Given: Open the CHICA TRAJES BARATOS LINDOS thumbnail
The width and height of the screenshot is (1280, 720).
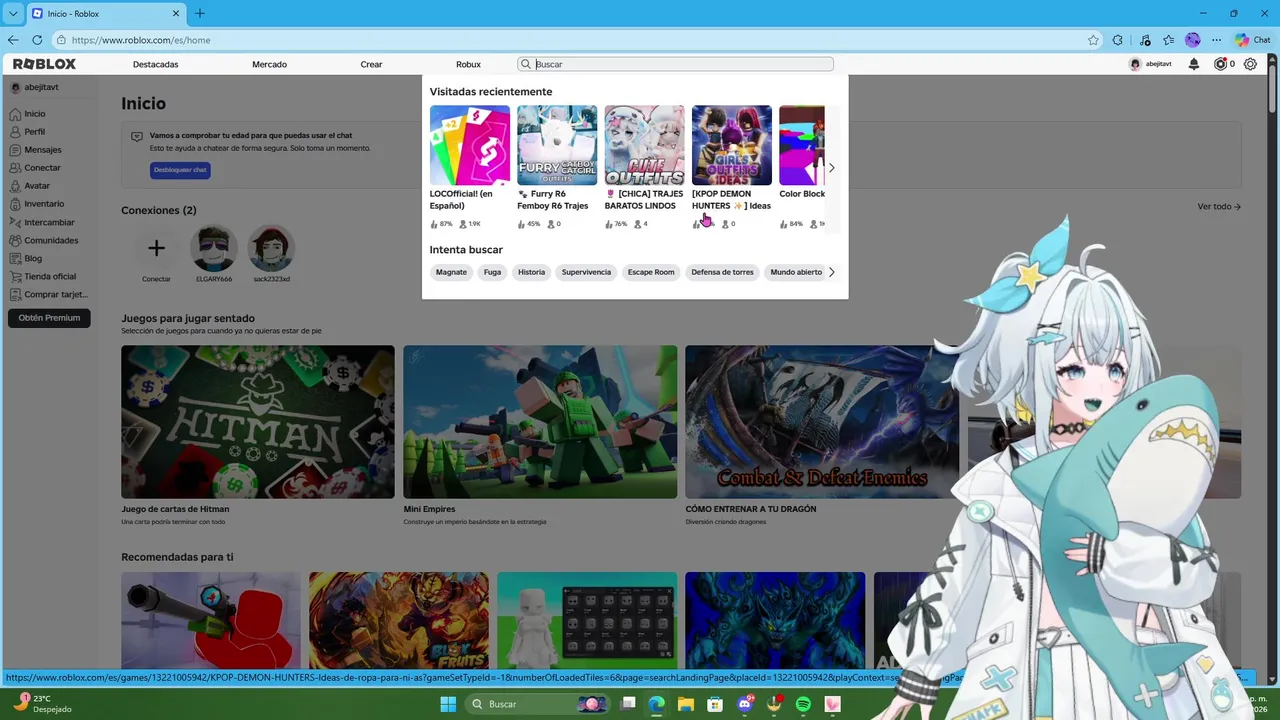Looking at the screenshot, I should (x=644, y=145).
